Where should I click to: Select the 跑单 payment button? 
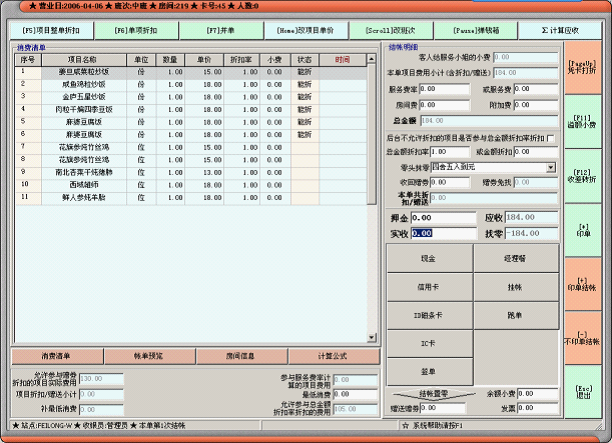[516, 315]
